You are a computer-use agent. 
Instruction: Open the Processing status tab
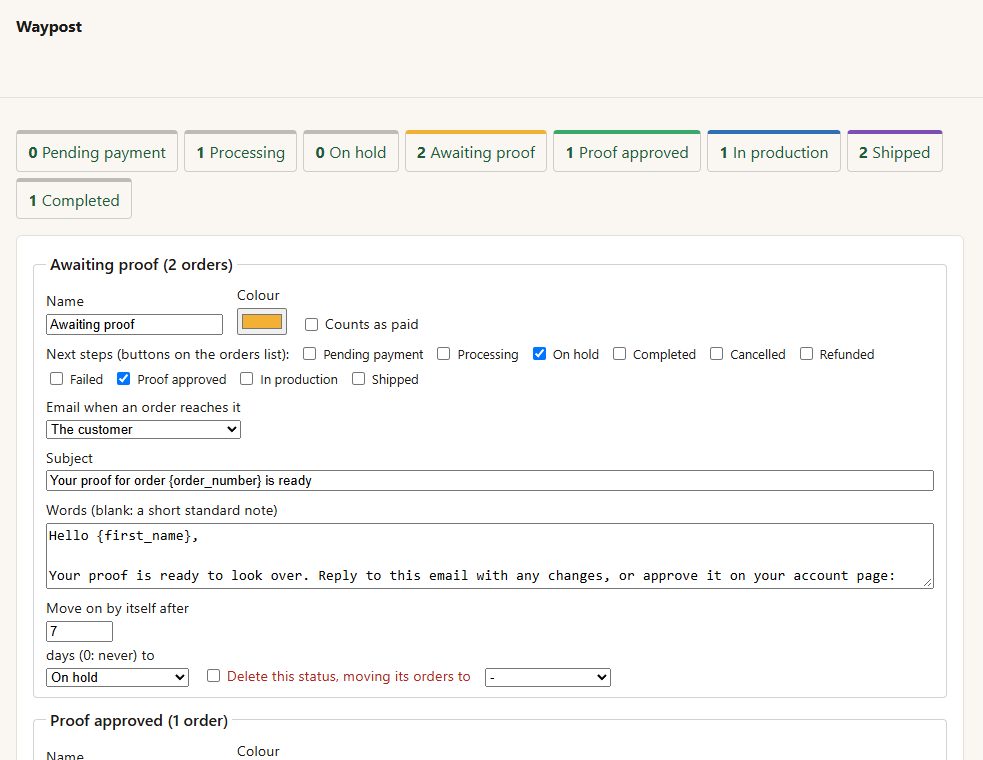pyautogui.click(x=240, y=151)
